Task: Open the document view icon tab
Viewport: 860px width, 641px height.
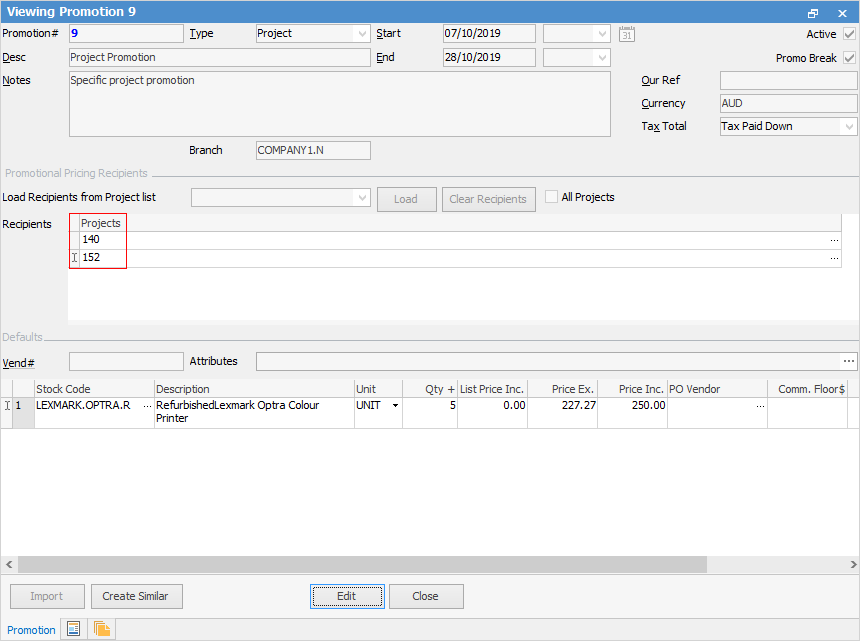Action: coord(73,629)
